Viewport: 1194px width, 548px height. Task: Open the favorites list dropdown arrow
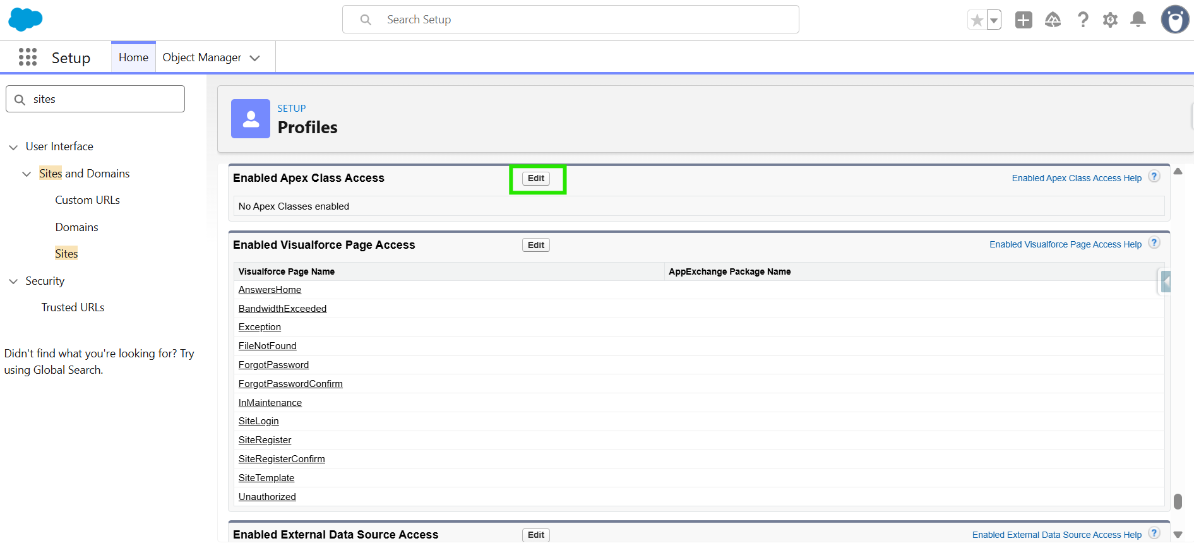coord(994,20)
